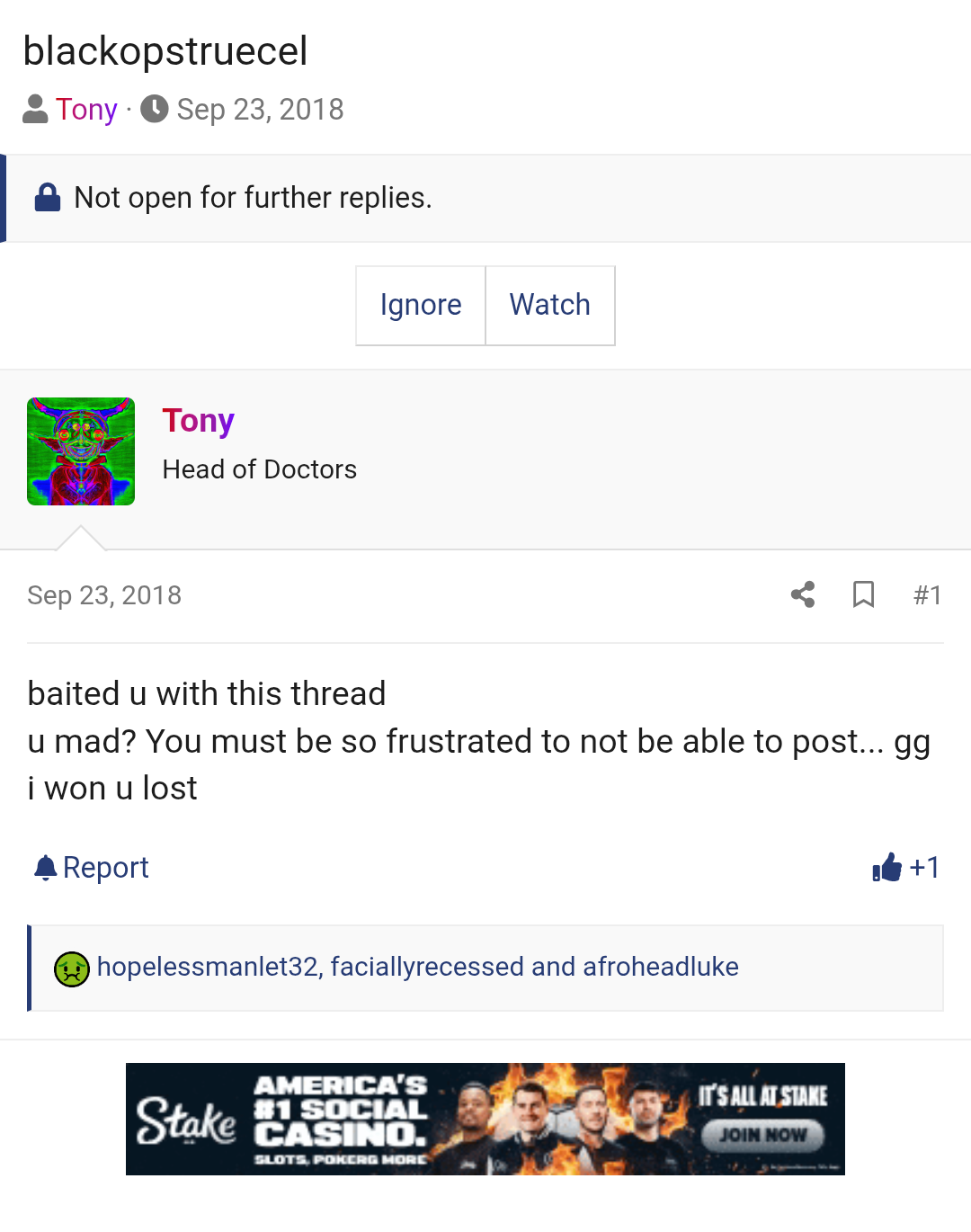Report this post
This screenshot has width=971, height=1232.
[x=105, y=868]
